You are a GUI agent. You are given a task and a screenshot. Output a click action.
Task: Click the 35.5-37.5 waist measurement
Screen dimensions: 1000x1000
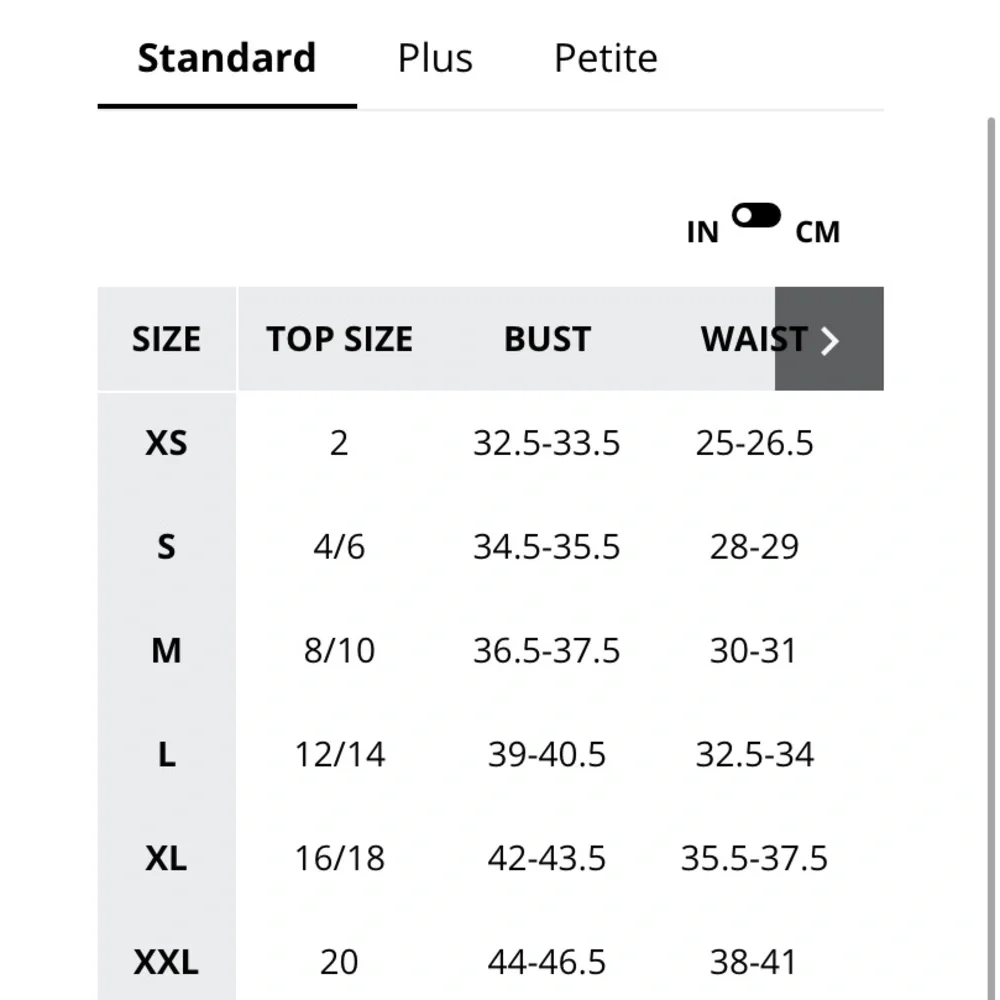pyautogui.click(x=754, y=858)
